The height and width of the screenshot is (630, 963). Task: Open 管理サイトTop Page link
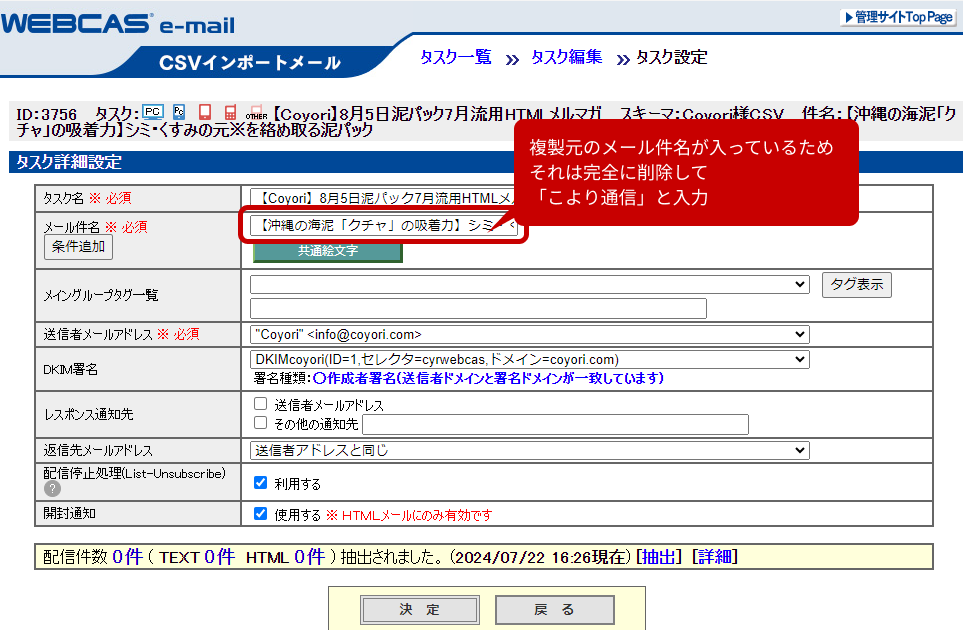tap(899, 17)
